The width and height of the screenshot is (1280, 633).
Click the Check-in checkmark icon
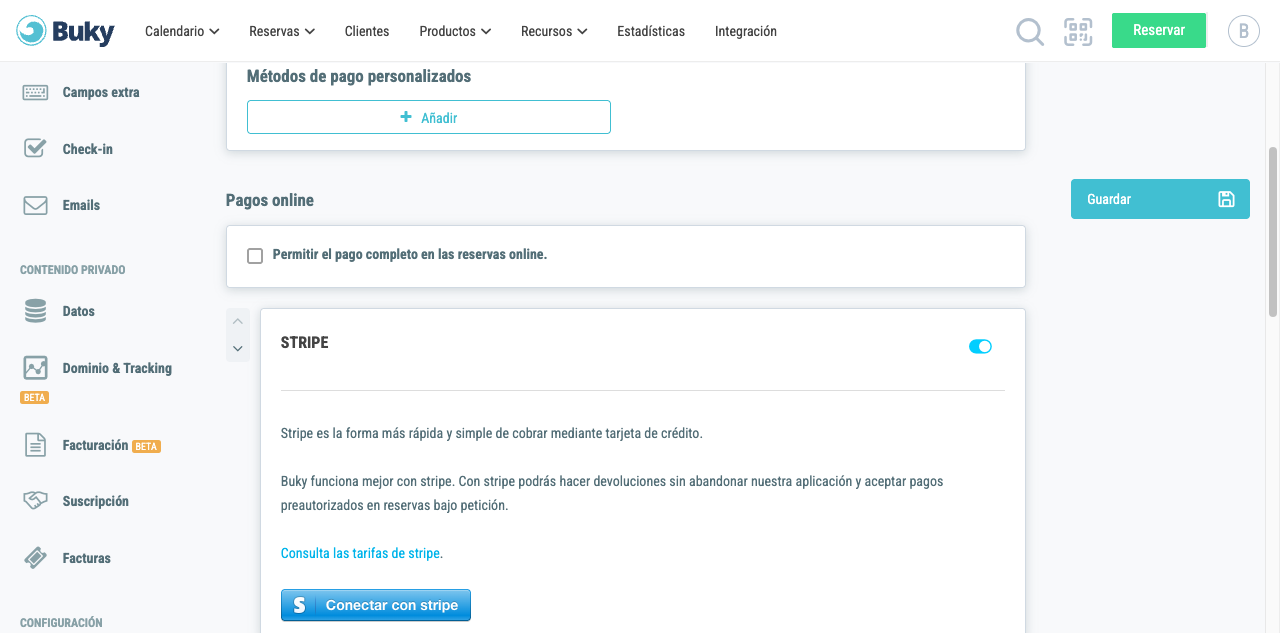35,148
